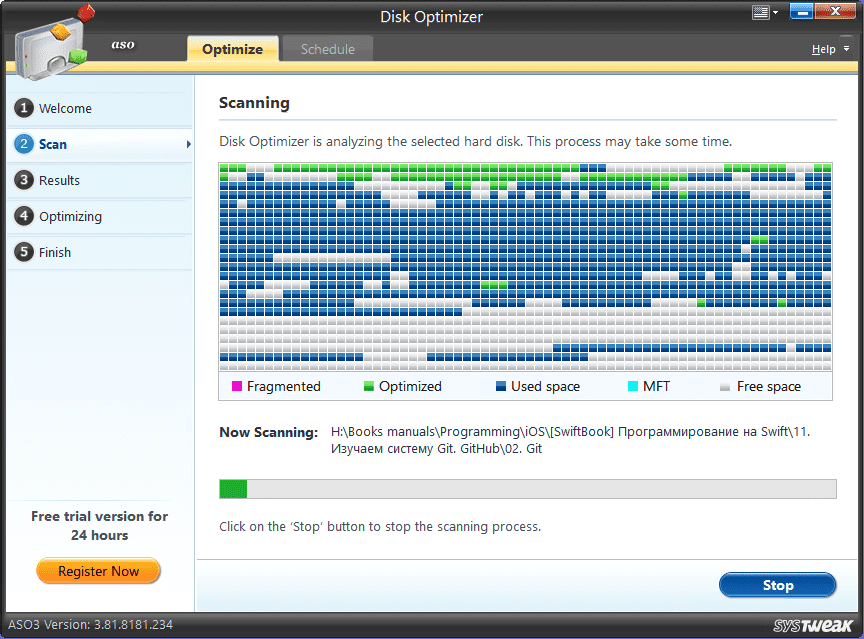864x639 pixels.
Task: Click the Free space legend label
Action: point(769,387)
